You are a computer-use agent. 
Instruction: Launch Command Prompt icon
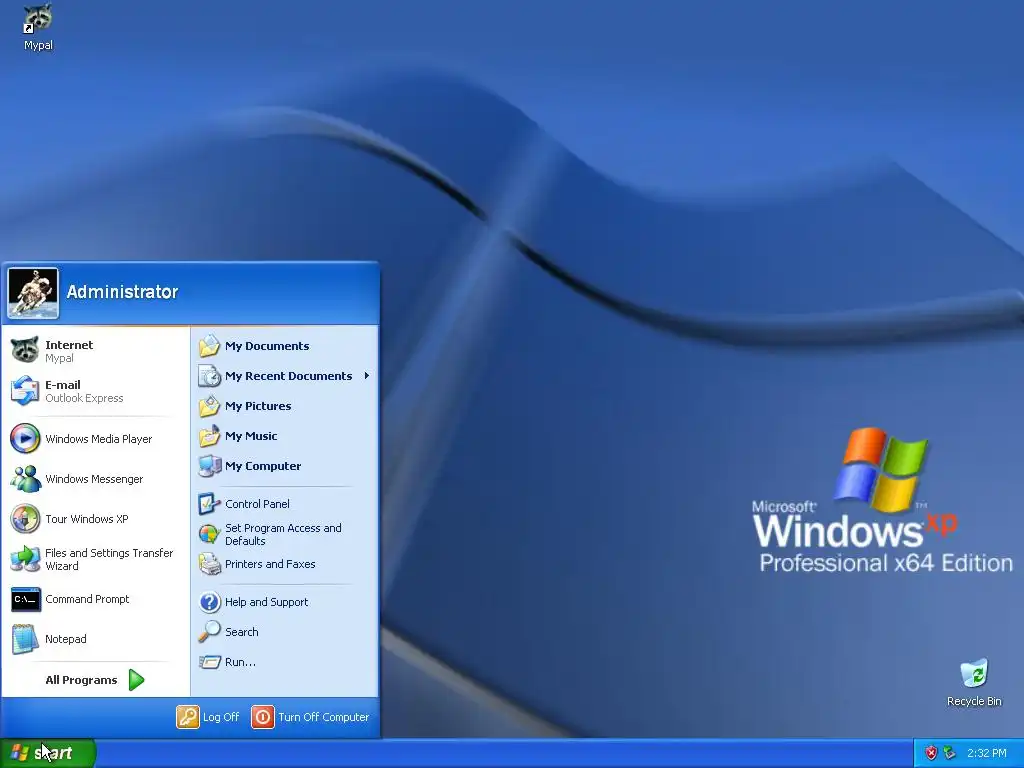tap(25, 599)
